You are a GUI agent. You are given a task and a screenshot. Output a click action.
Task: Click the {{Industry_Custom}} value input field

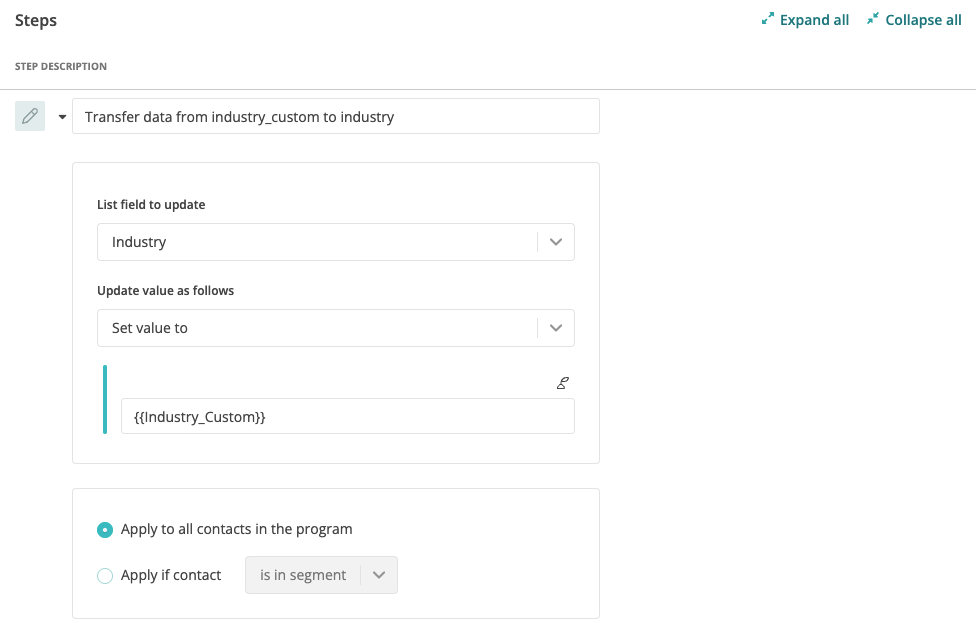(347, 416)
